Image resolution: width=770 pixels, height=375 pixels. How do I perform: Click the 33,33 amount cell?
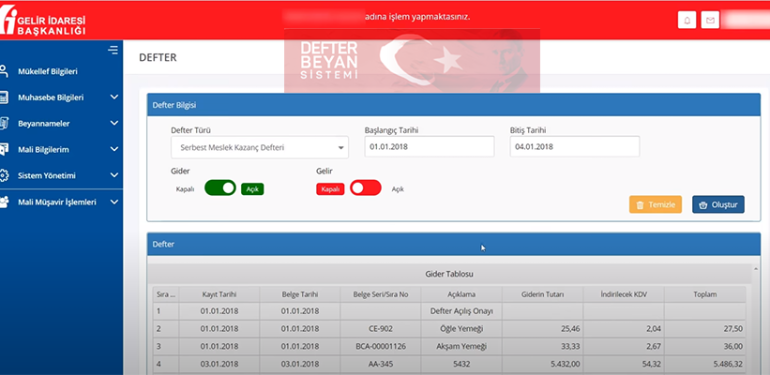click(x=543, y=347)
